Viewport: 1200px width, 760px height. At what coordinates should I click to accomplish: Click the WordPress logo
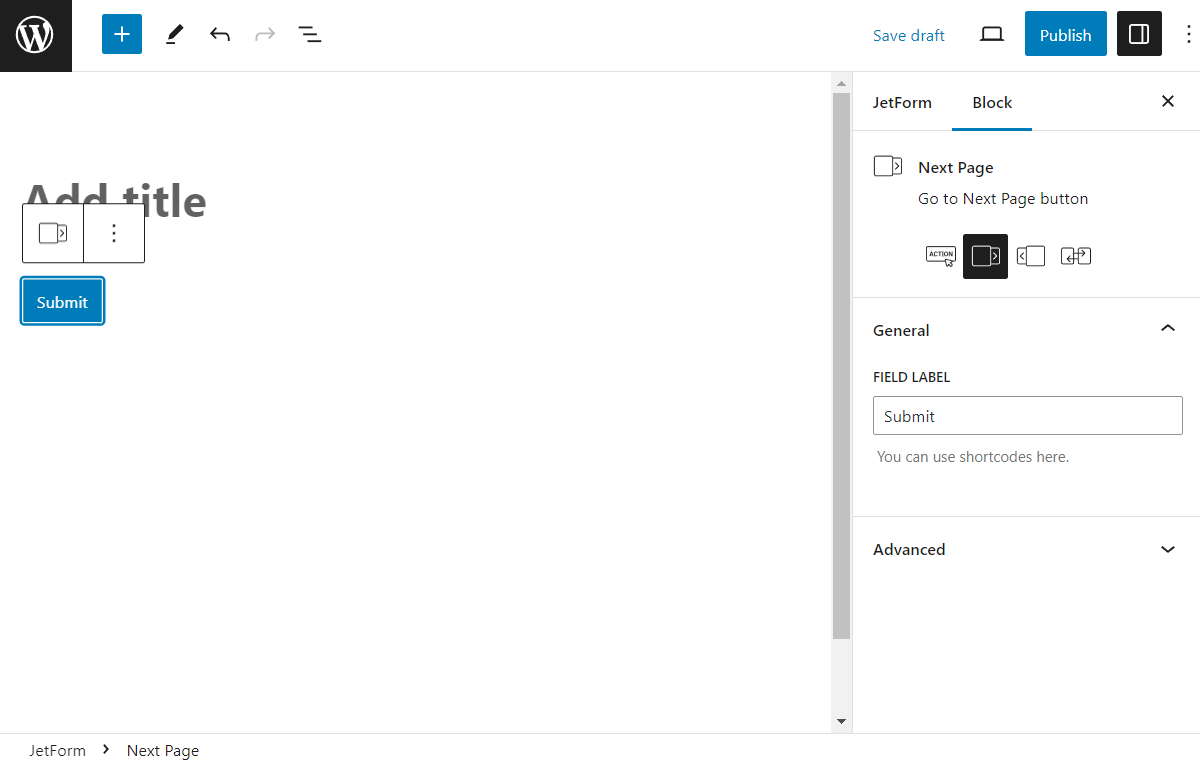click(x=35, y=35)
